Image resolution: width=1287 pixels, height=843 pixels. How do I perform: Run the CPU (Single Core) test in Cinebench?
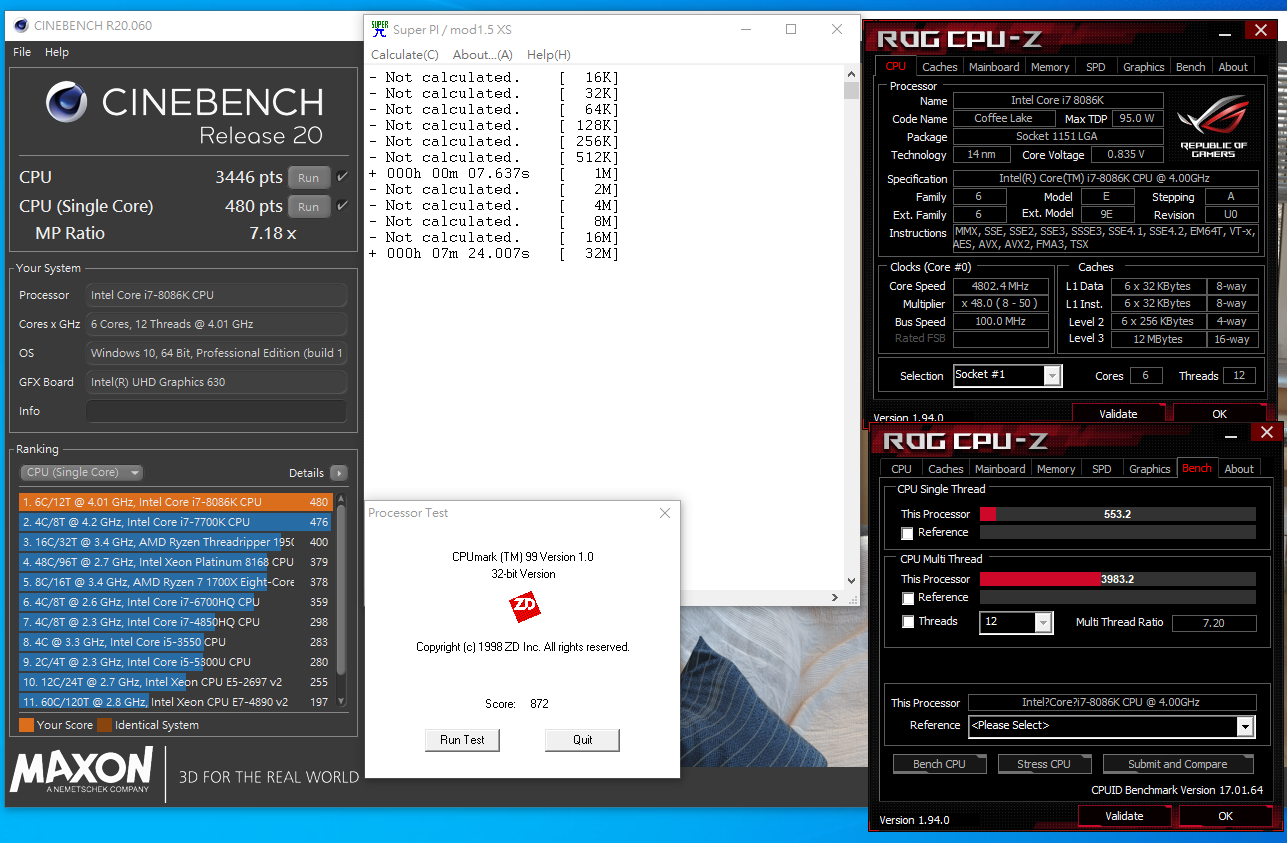click(x=309, y=206)
